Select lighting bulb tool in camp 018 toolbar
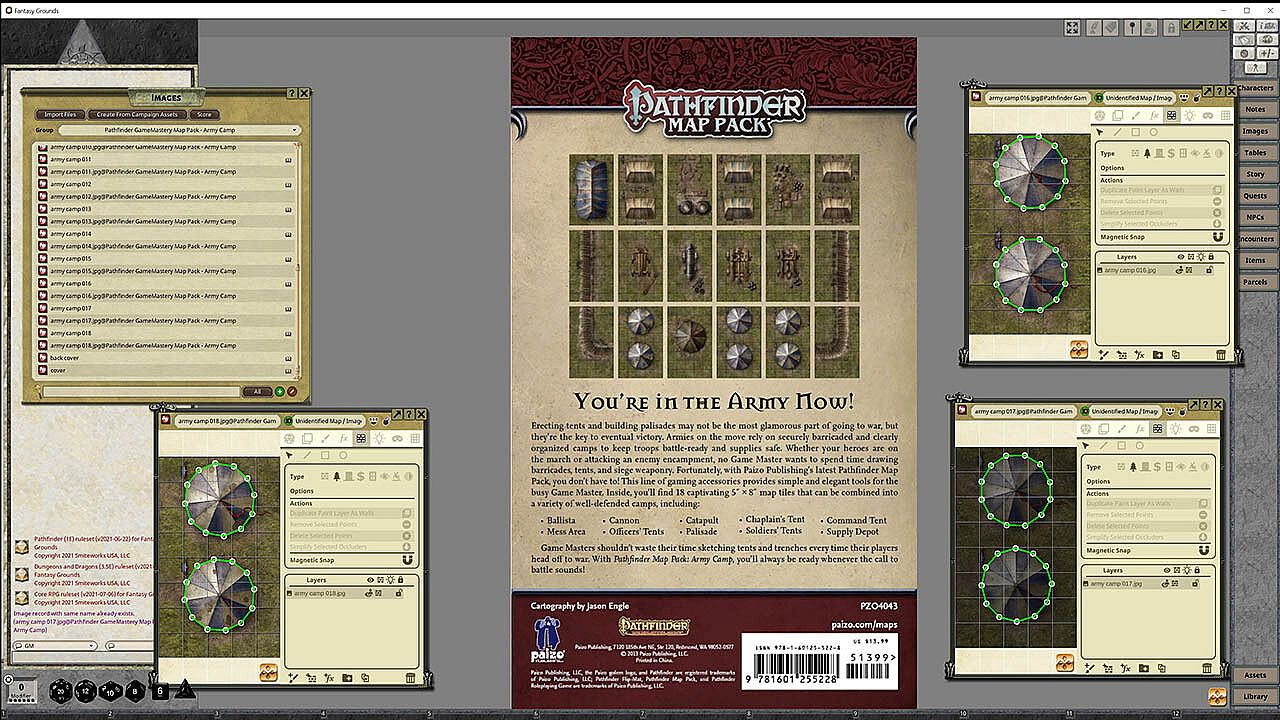The image size is (1280, 720). (x=379, y=438)
